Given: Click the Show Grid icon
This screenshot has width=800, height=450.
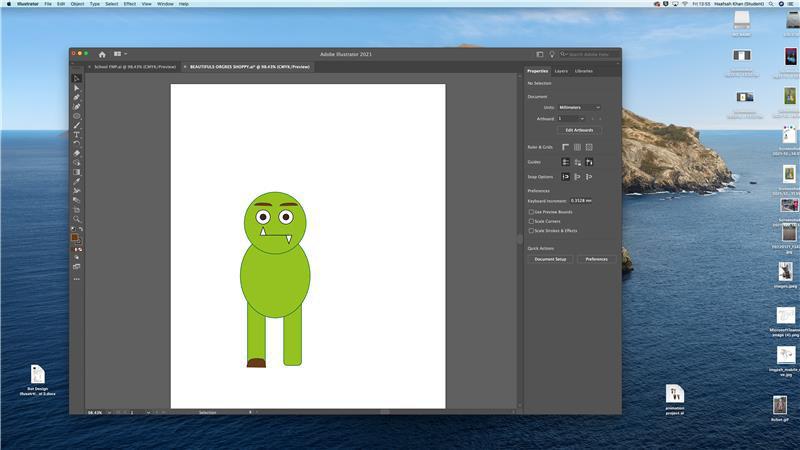Looking at the screenshot, I should pyautogui.click(x=577, y=147).
